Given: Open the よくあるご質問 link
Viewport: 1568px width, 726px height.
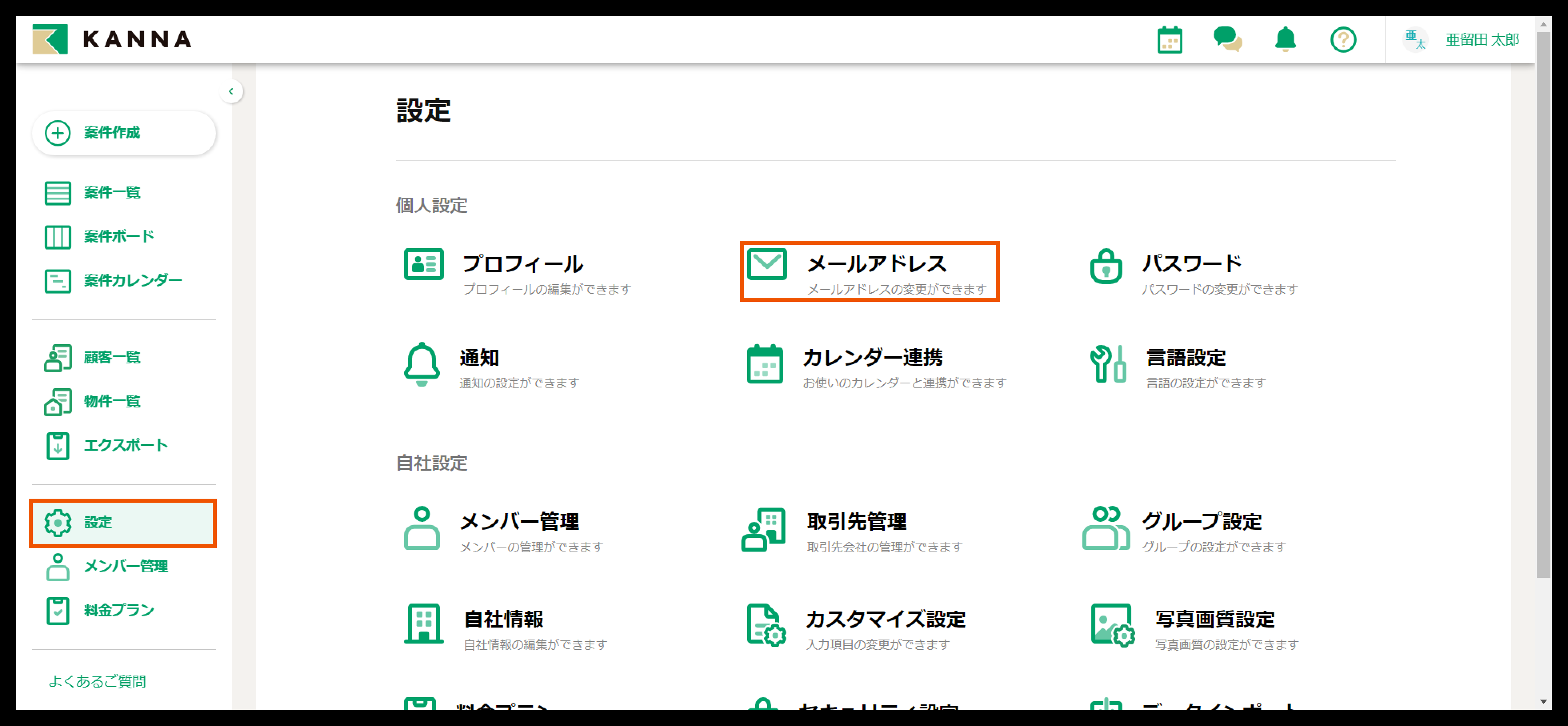Looking at the screenshot, I should [x=97, y=681].
